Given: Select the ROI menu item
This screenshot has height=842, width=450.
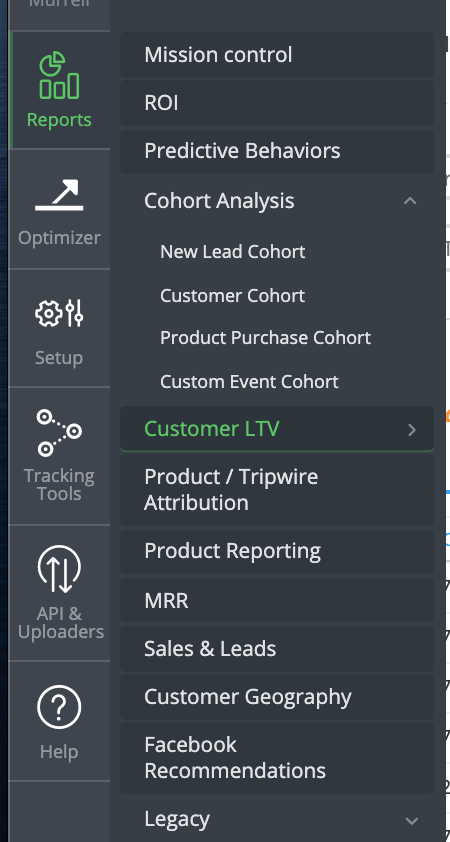Looking at the screenshot, I should pyautogui.click(x=277, y=103).
